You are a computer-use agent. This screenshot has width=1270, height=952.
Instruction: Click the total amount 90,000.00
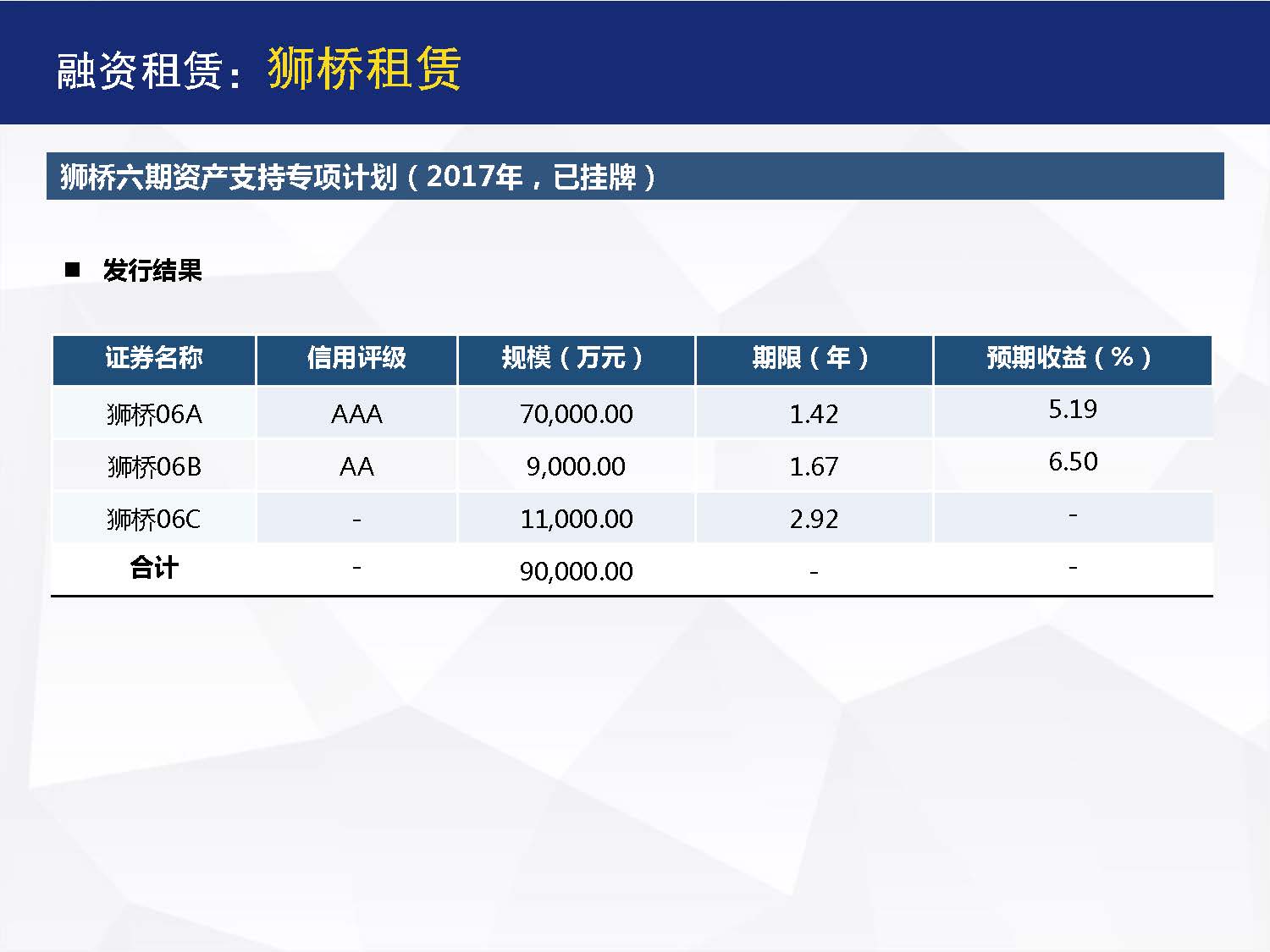(576, 571)
